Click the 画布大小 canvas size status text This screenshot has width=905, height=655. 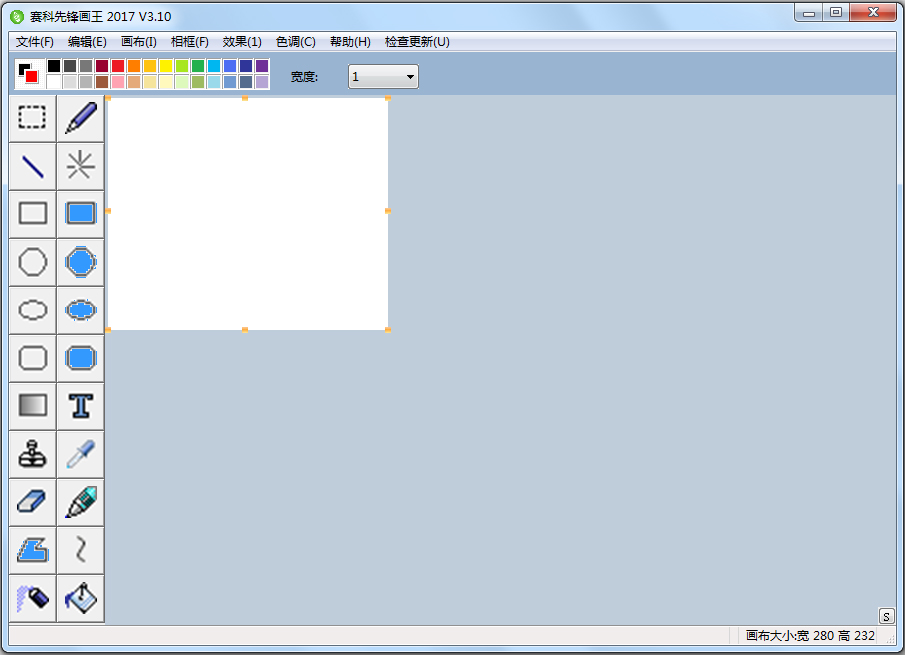810,635
